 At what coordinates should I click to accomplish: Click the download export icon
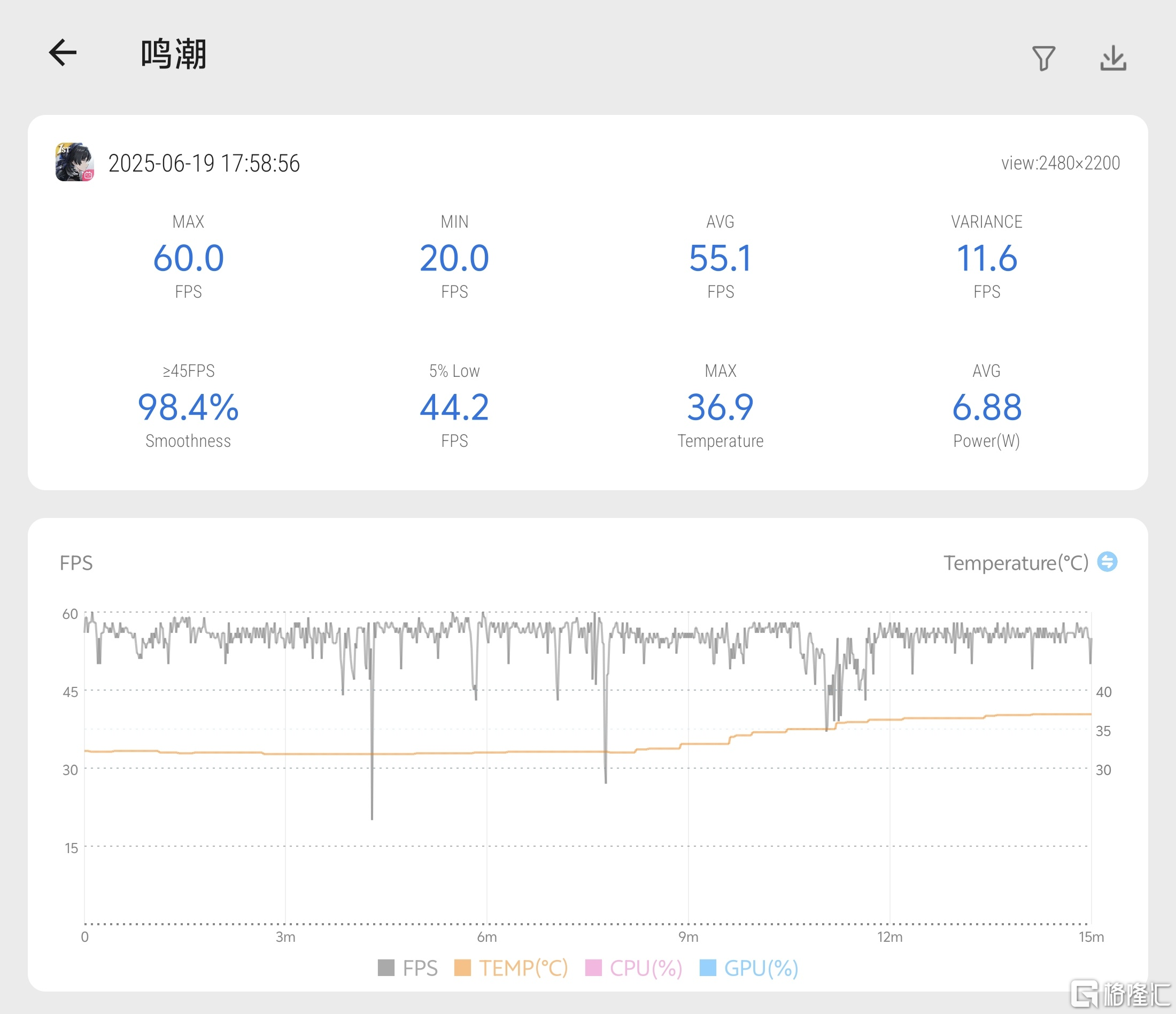click(1113, 58)
